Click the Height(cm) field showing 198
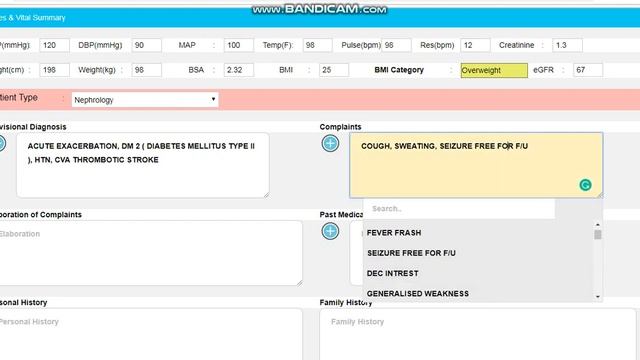640x360 pixels. tap(54, 70)
